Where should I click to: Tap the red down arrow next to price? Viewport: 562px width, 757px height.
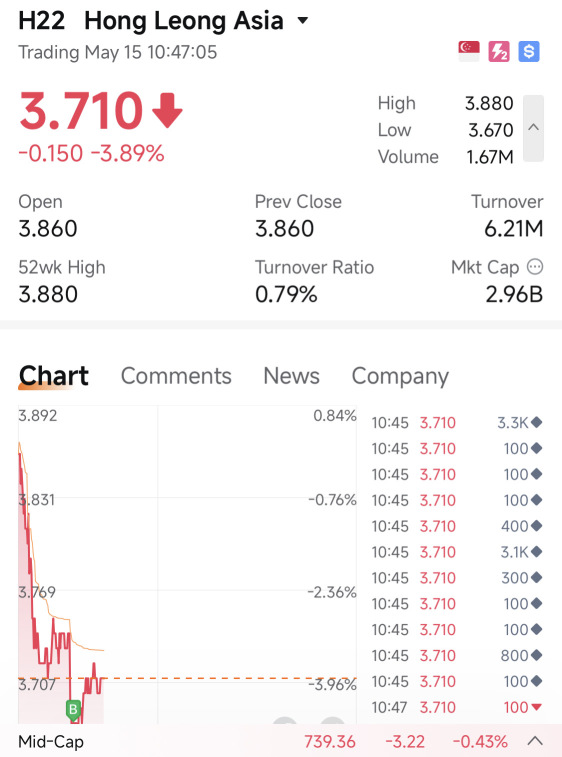click(x=167, y=111)
